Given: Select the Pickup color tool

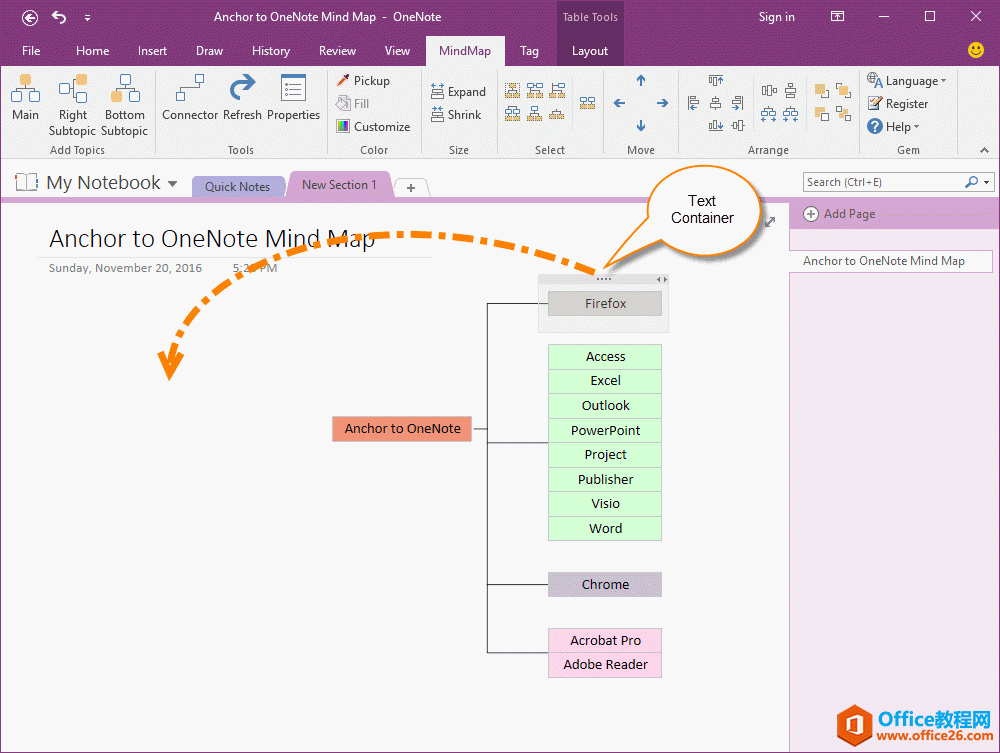Looking at the screenshot, I should click(x=363, y=81).
